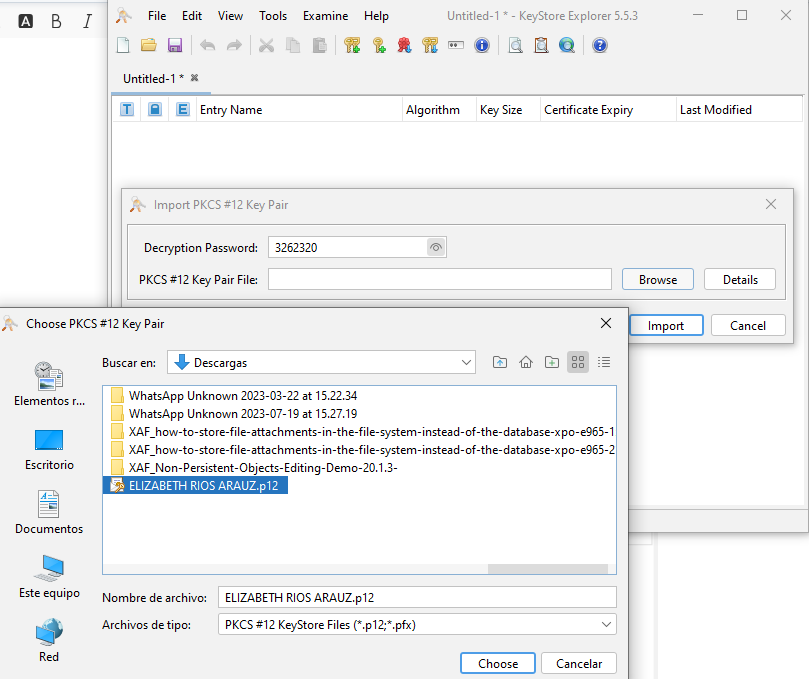Open Este equipo shortcut in file chooser

click(x=49, y=576)
